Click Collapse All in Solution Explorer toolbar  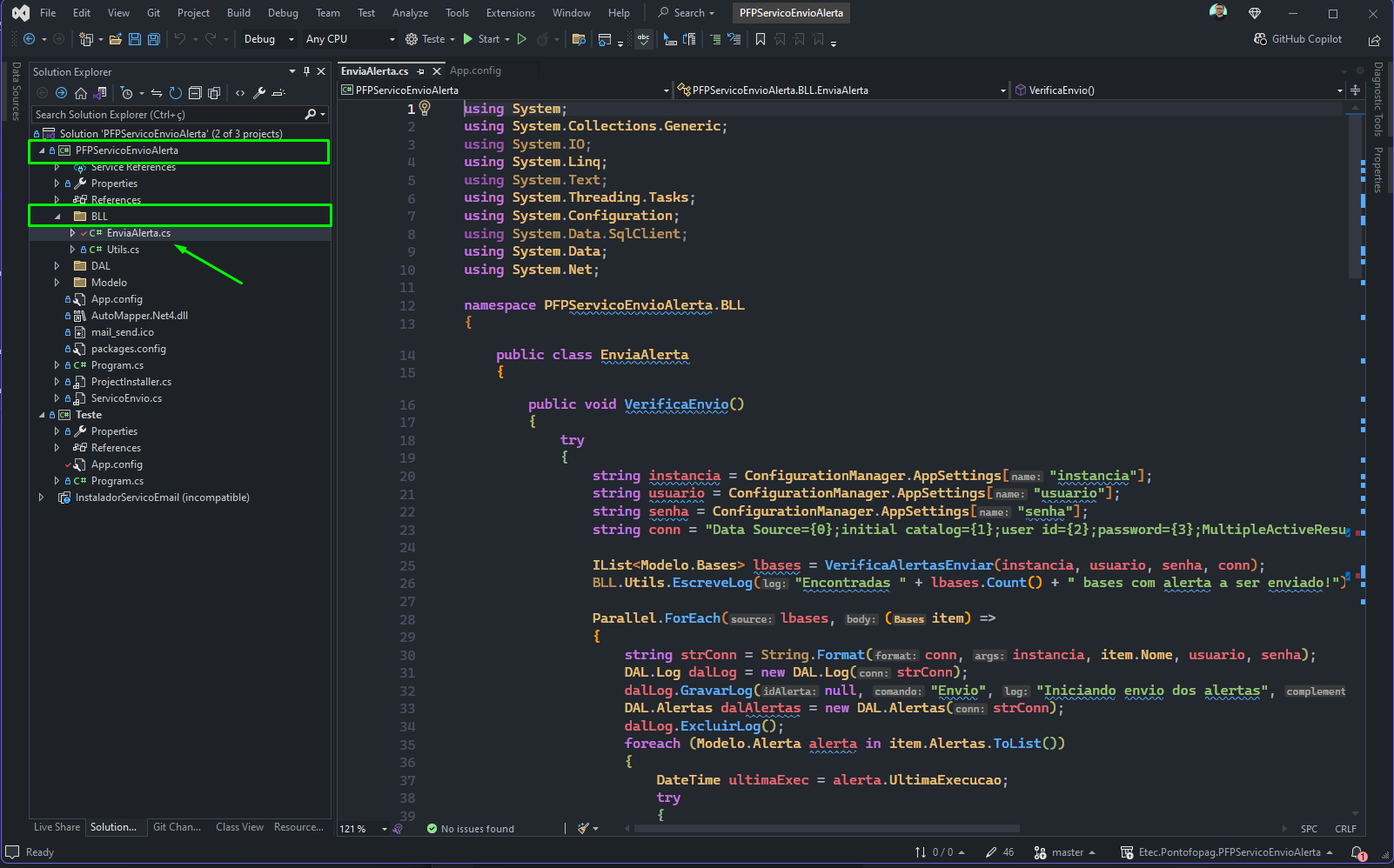[195, 93]
